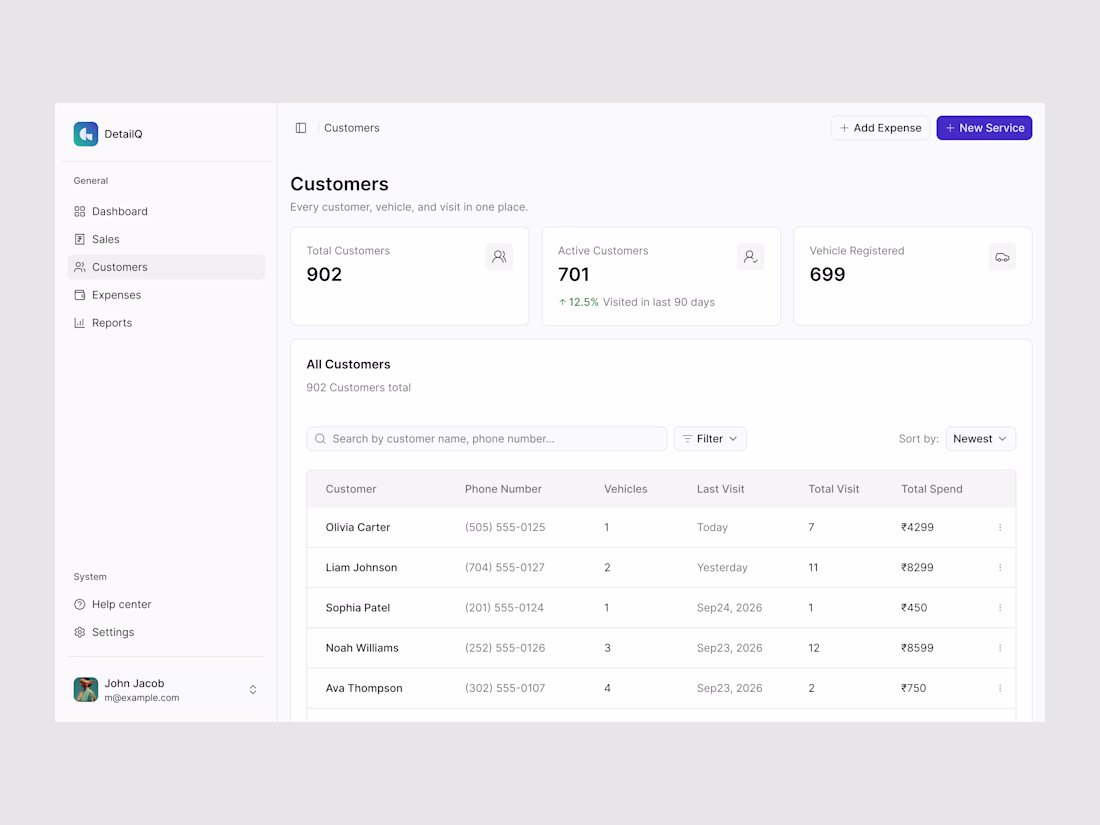This screenshot has height=825, width=1100.
Task: Click the Total Customers people icon
Action: (499, 257)
